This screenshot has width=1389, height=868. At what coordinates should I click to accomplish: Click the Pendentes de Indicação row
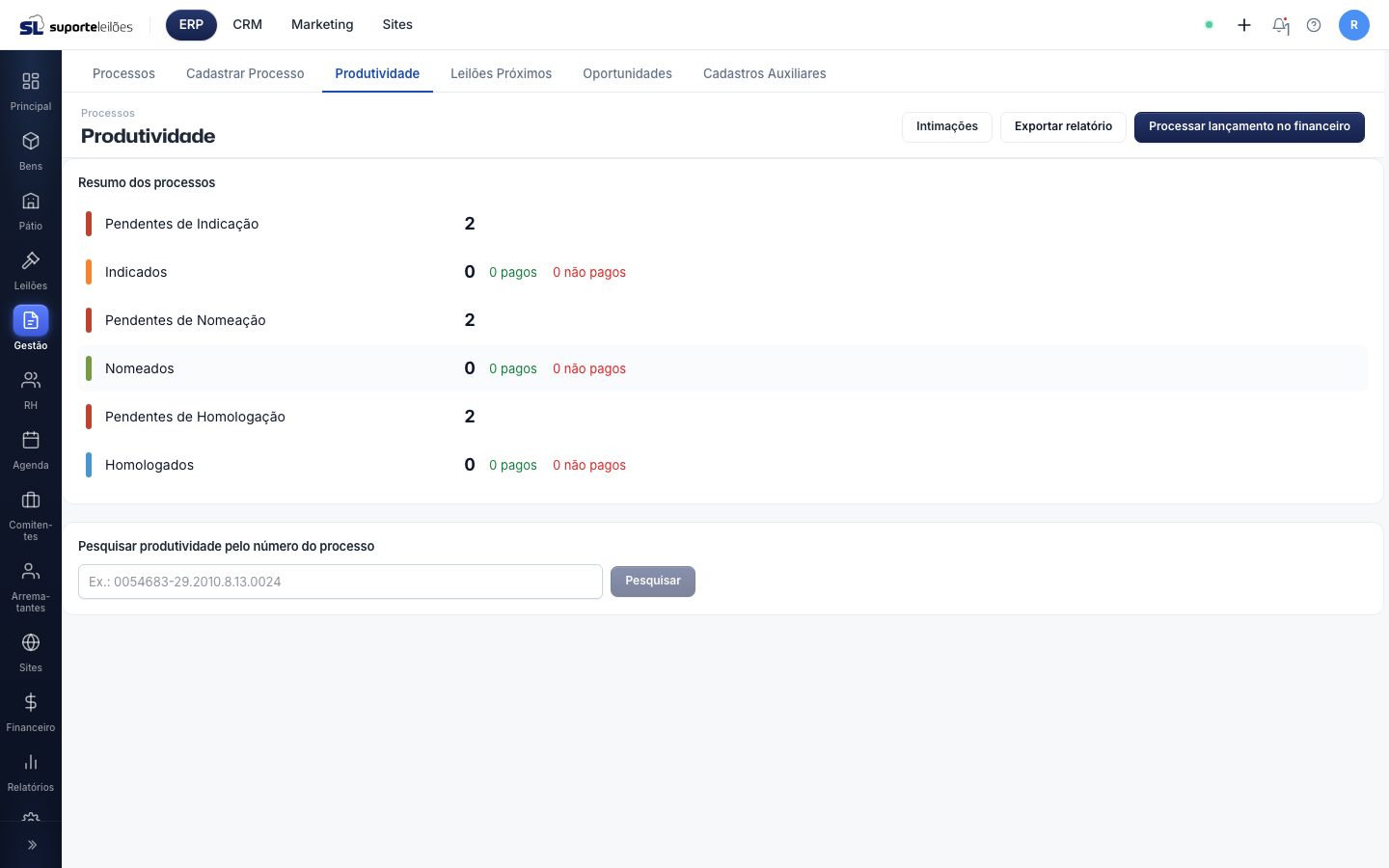click(722, 224)
